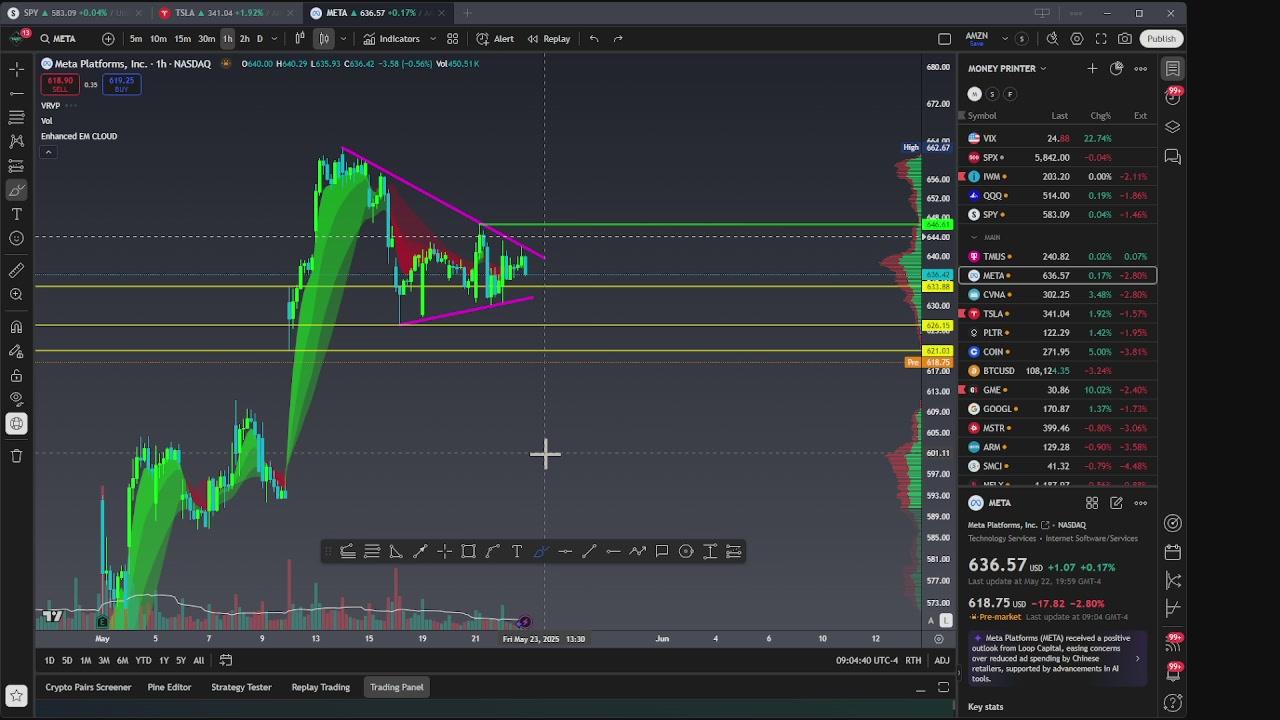The image size is (1280, 720).
Task: Open the META symbol search box
Action: pos(58,39)
